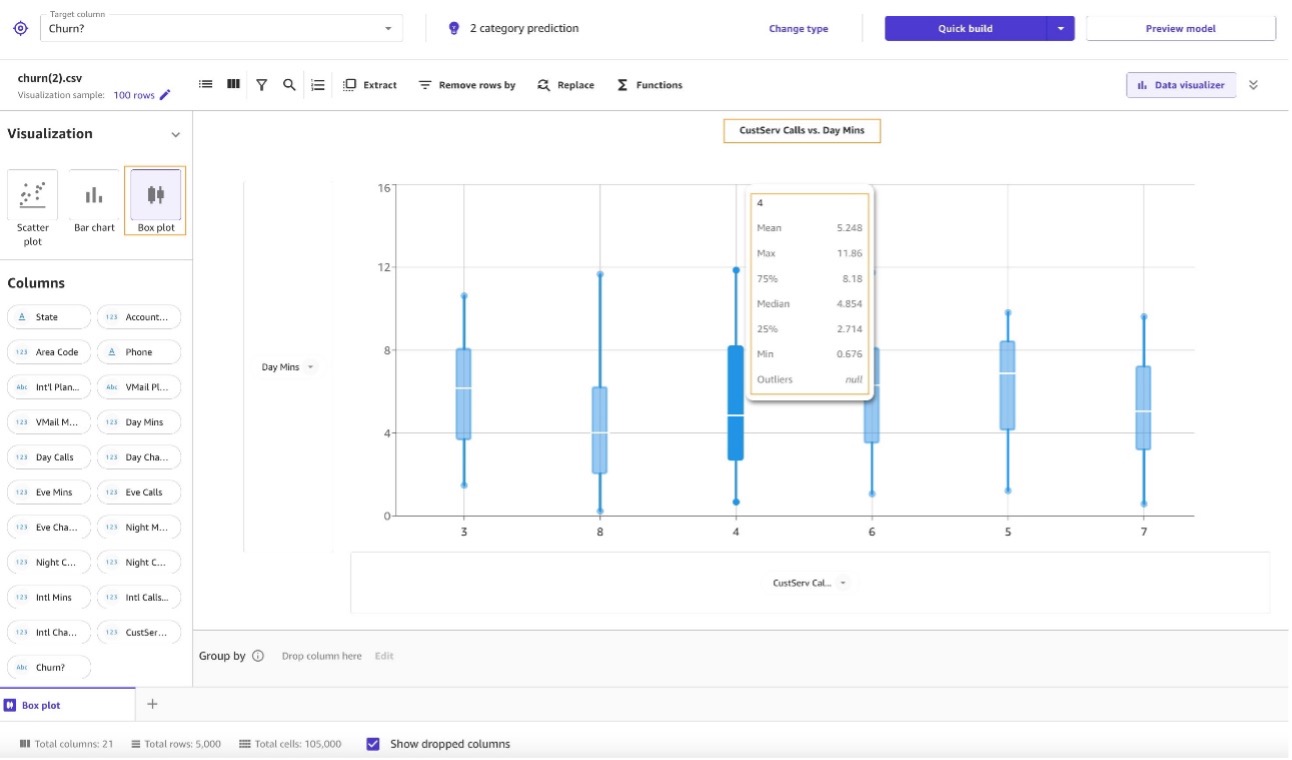Select the Churn? column chip
Viewport: 1292px width, 760px height.
tap(49, 667)
